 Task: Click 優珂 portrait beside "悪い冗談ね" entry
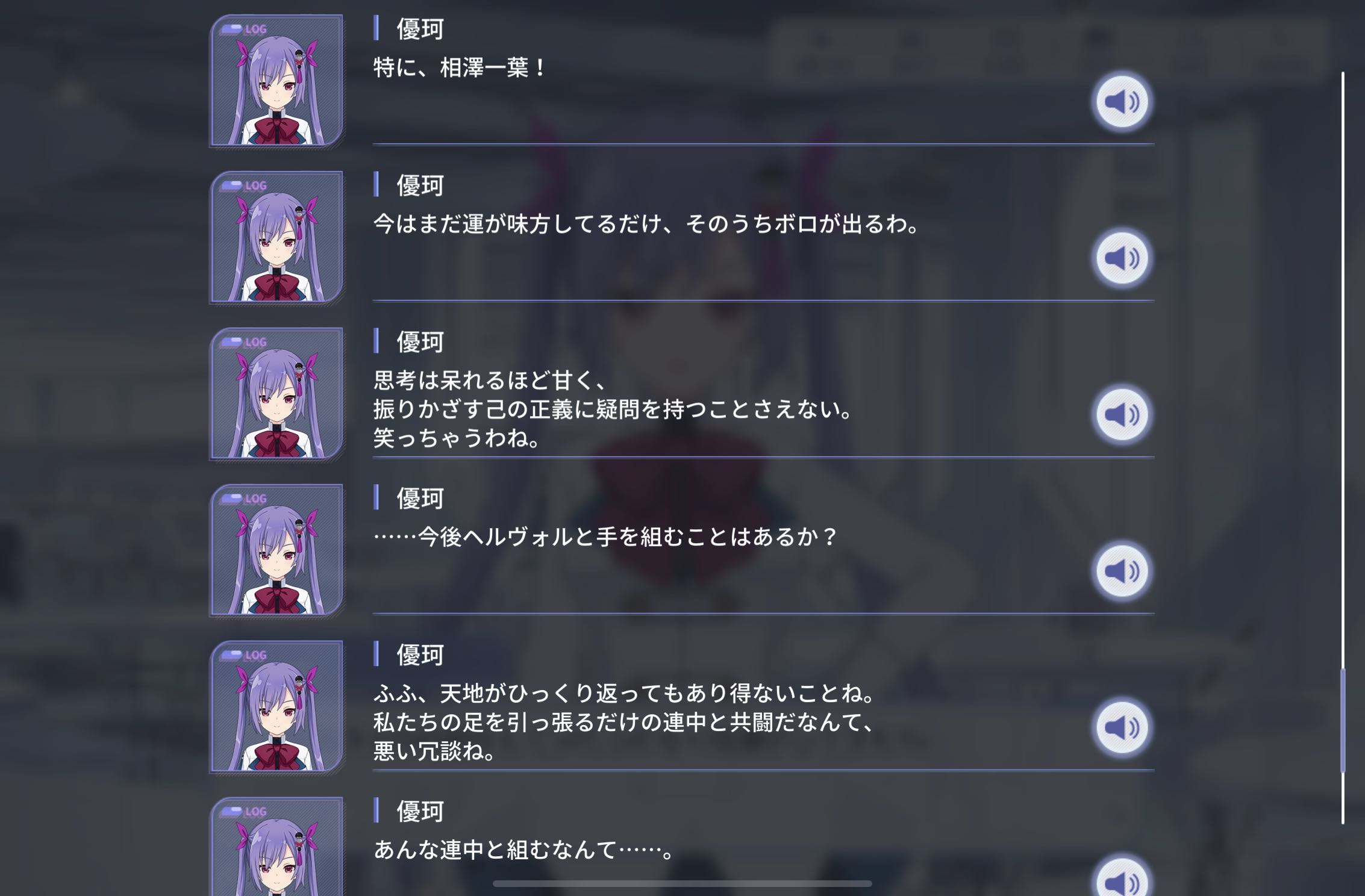276,707
